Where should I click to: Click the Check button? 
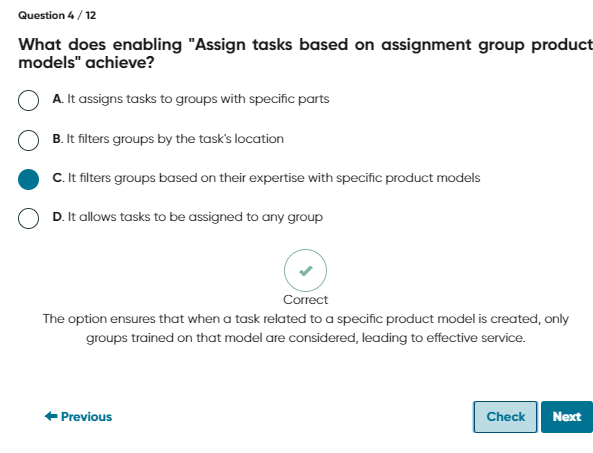click(505, 417)
